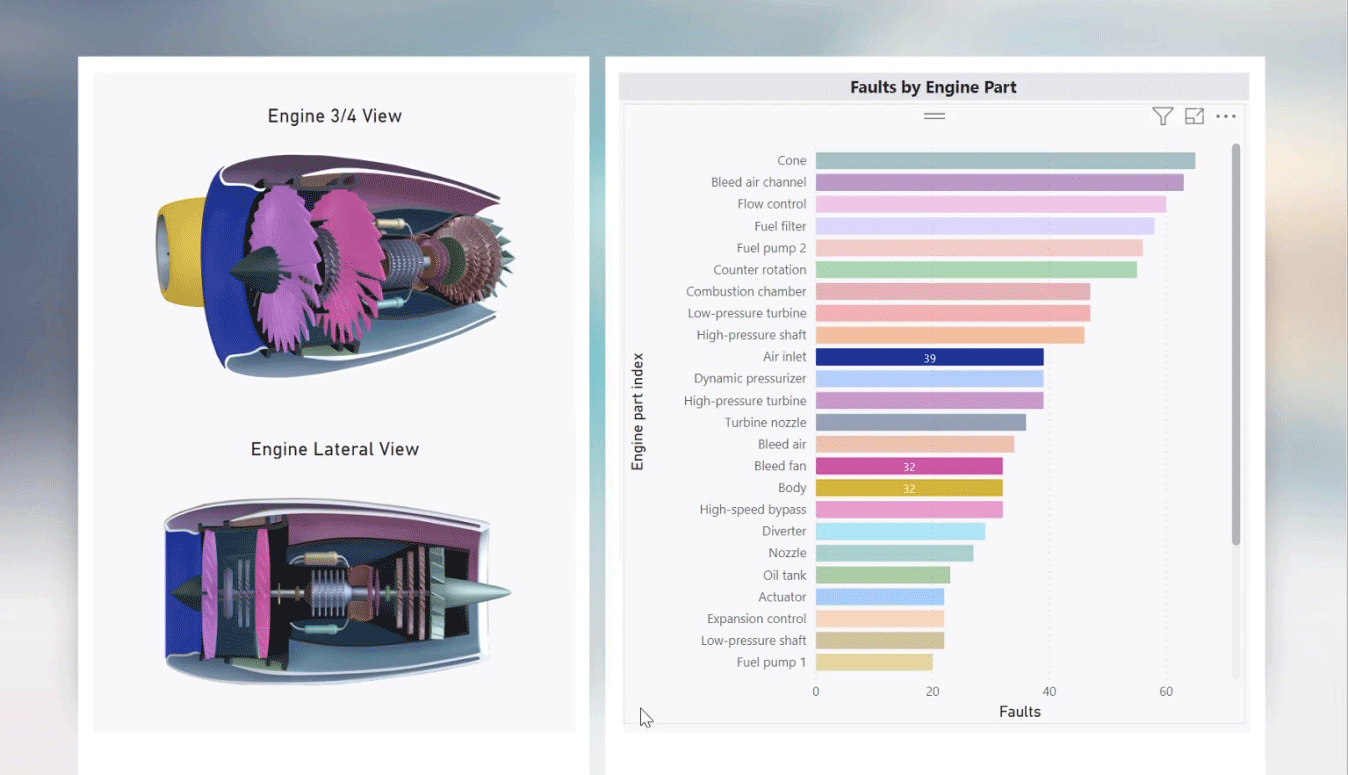The width and height of the screenshot is (1348, 775).
Task: Click the High-pressure shaft orange bar
Action: pos(949,335)
